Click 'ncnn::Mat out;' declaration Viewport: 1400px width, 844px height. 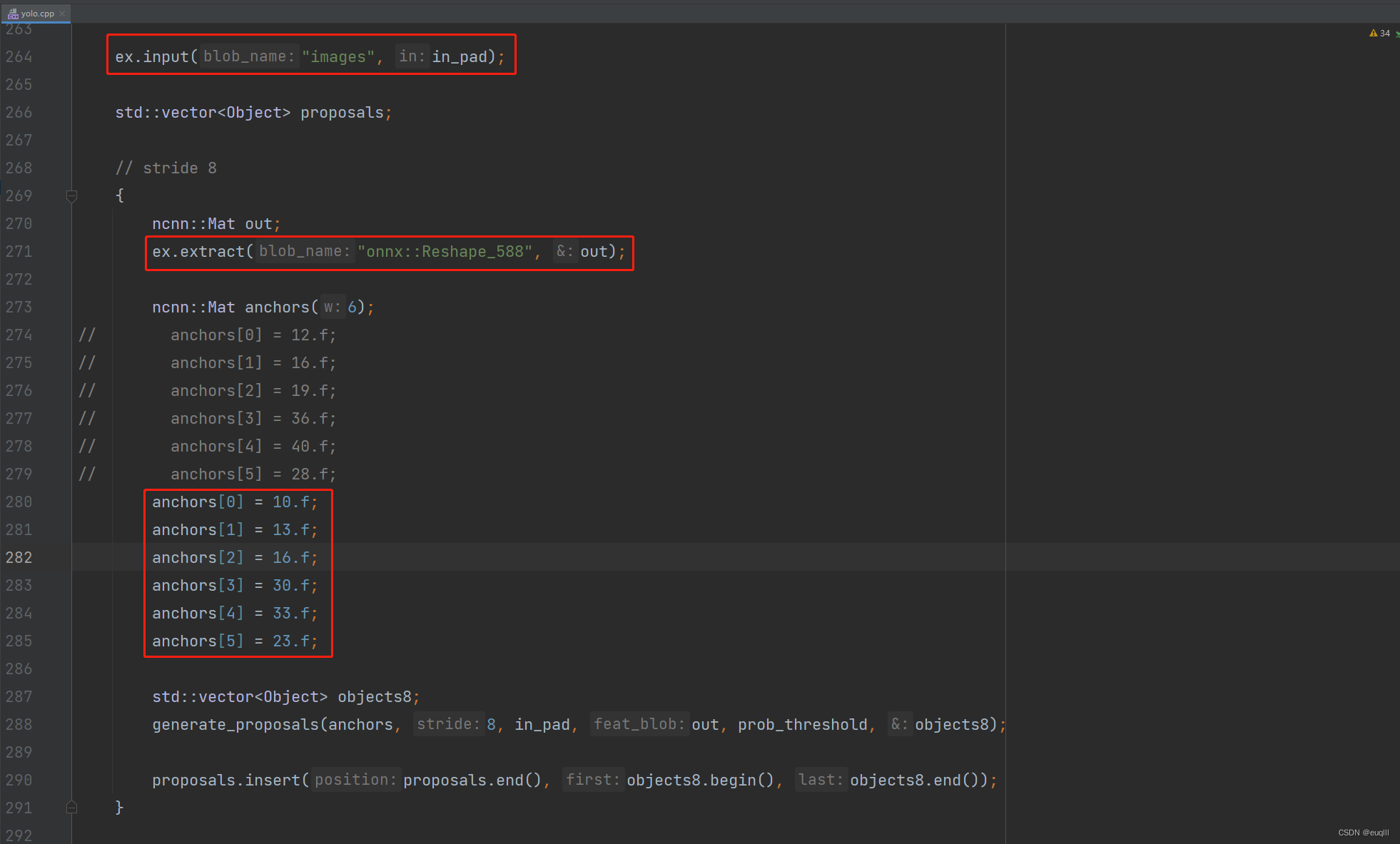216,223
